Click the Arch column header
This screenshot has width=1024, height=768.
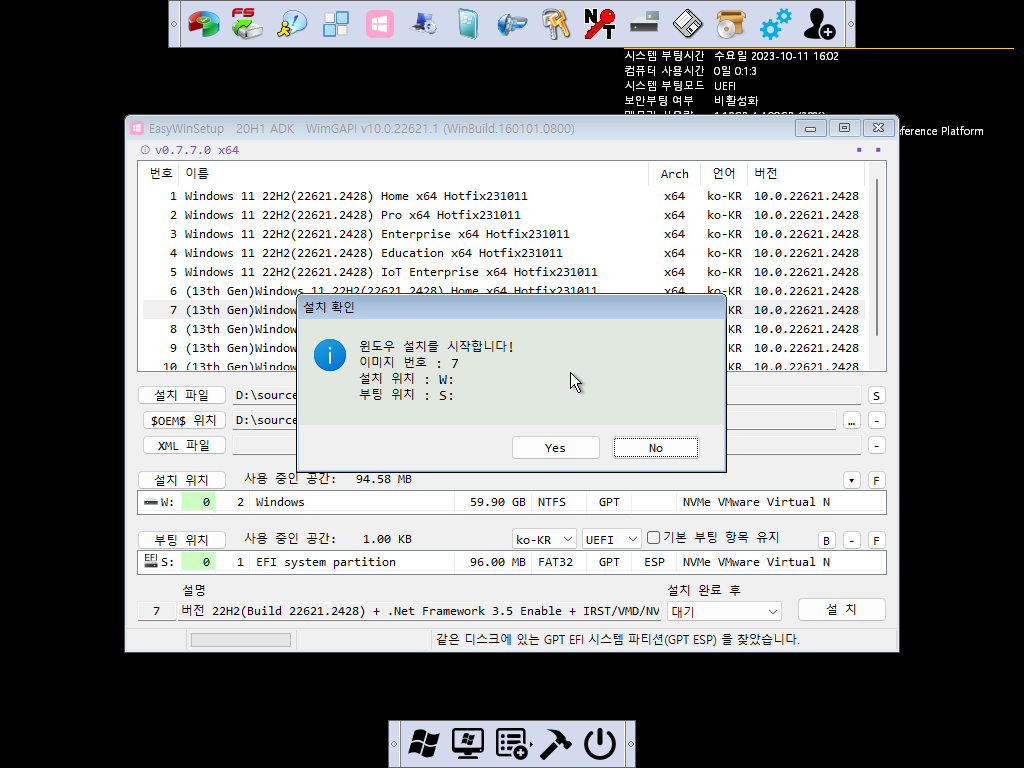(x=674, y=173)
